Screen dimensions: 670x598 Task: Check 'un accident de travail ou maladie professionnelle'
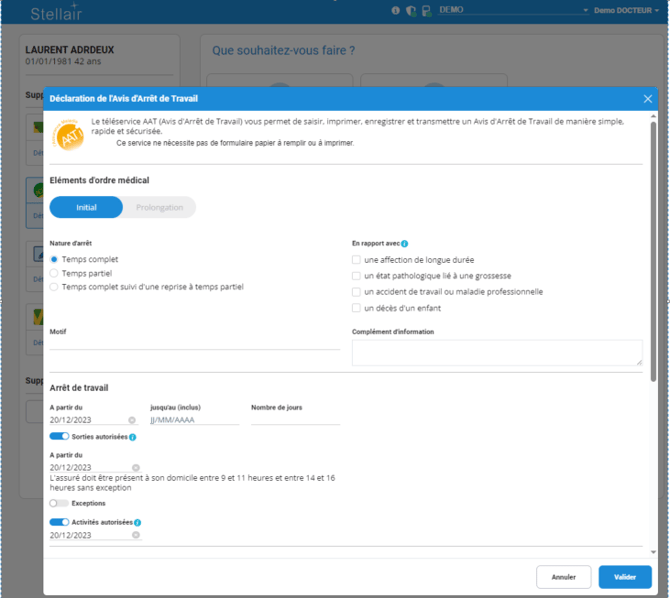click(x=356, y=292)
